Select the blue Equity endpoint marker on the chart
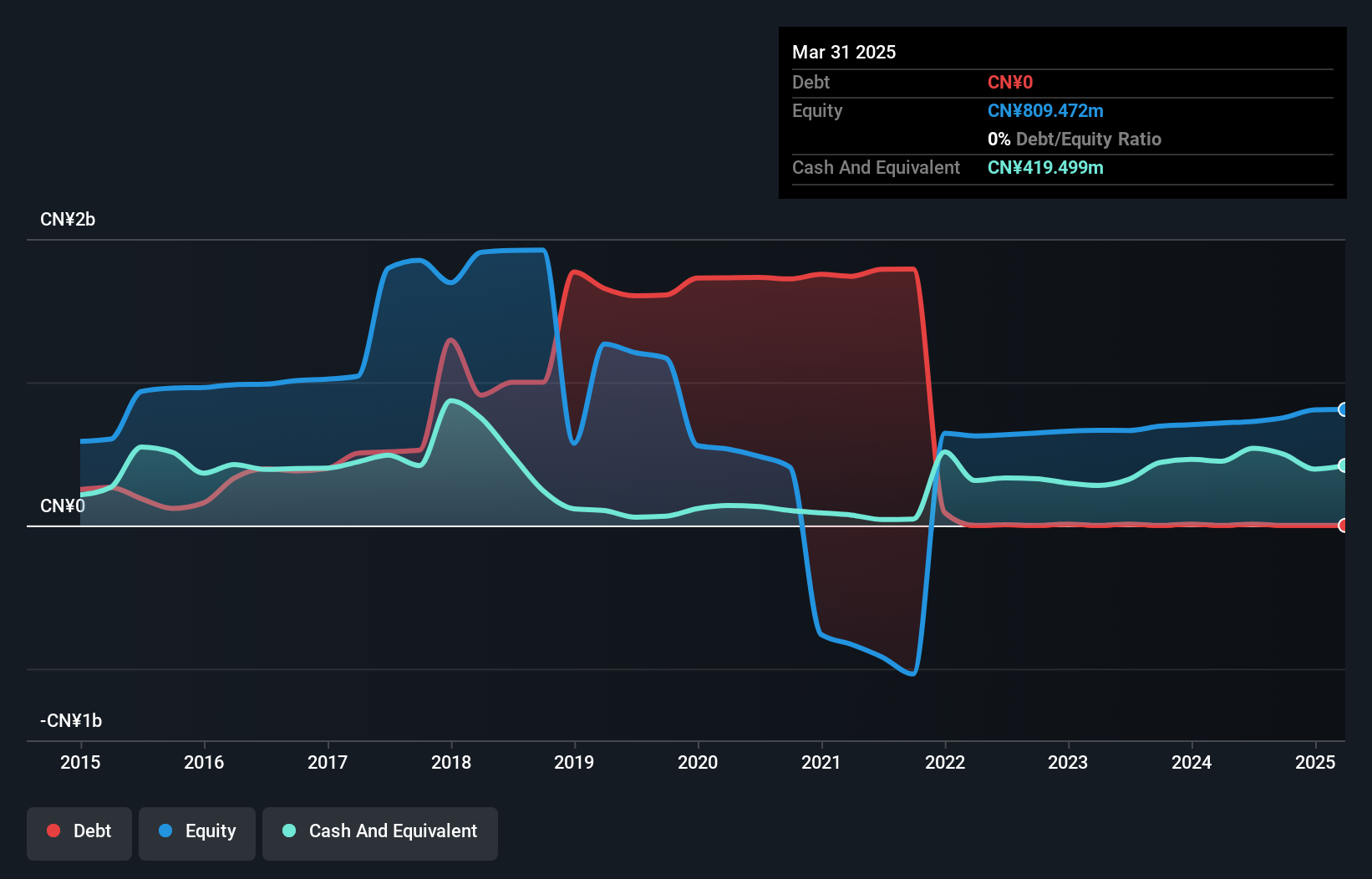This screenshot has height=879, width=1372. [x=1343, y=409]
